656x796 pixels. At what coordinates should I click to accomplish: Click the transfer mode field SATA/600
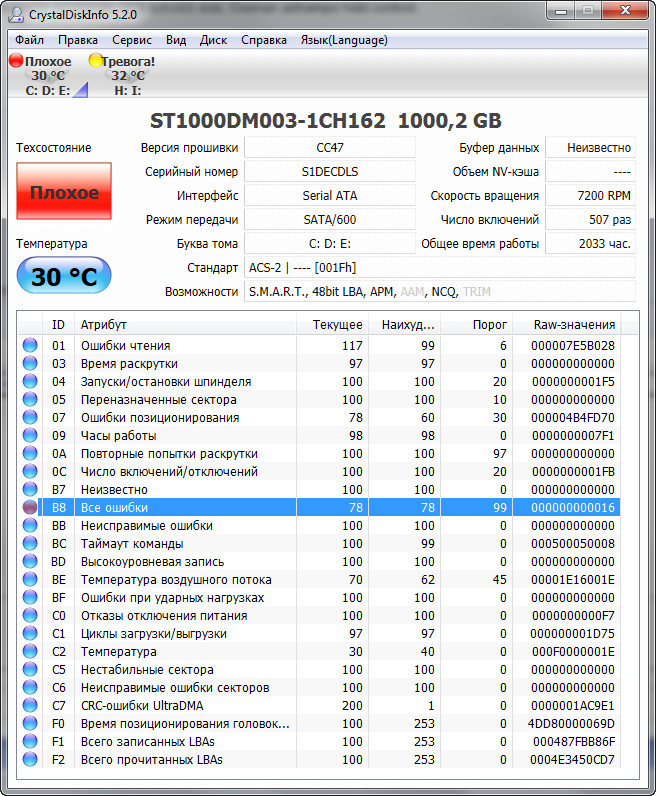pyautogui.click(x=330, y=220)
